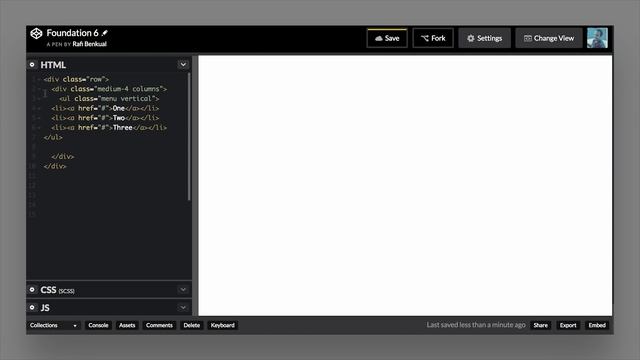This screenshot has height=360, width=640.
Task: Click the word Two in code
Action: click(x=118, y=118)
